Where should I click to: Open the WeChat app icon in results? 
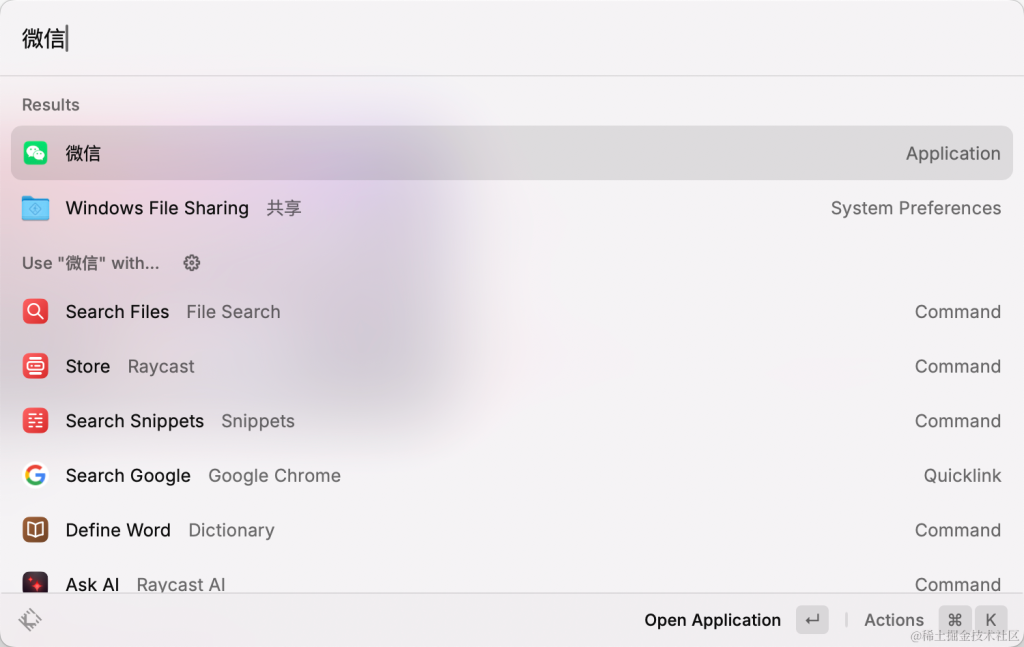click(35, 153)
